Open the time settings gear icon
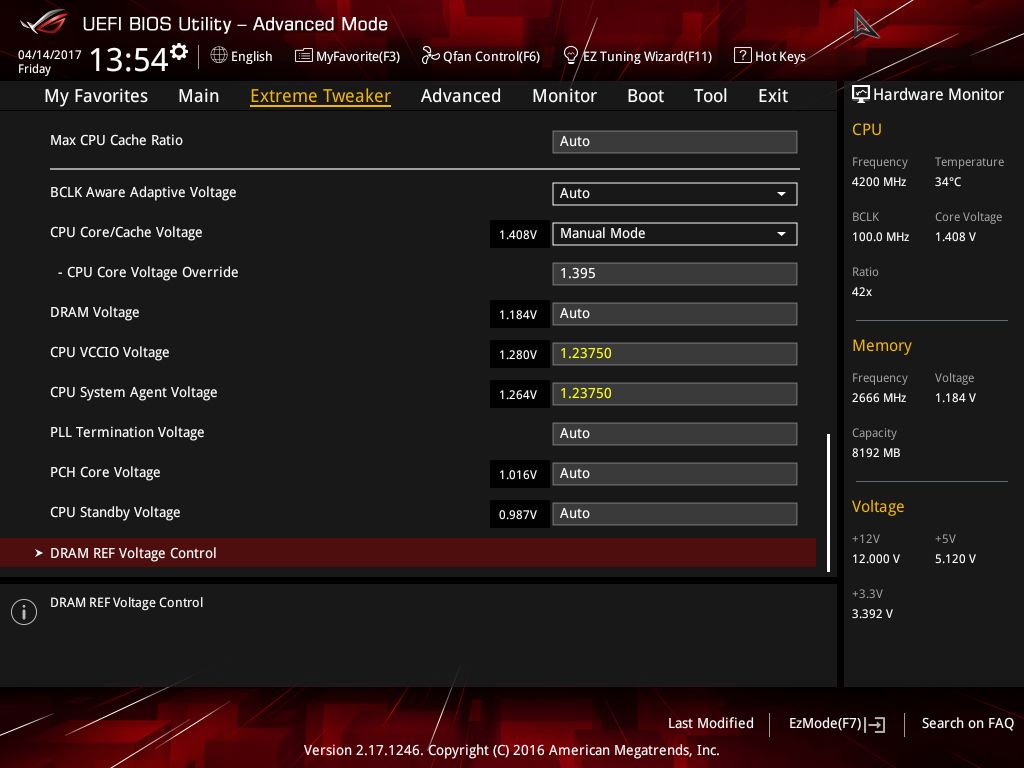Screen dimensions: 1024x768 178,52
